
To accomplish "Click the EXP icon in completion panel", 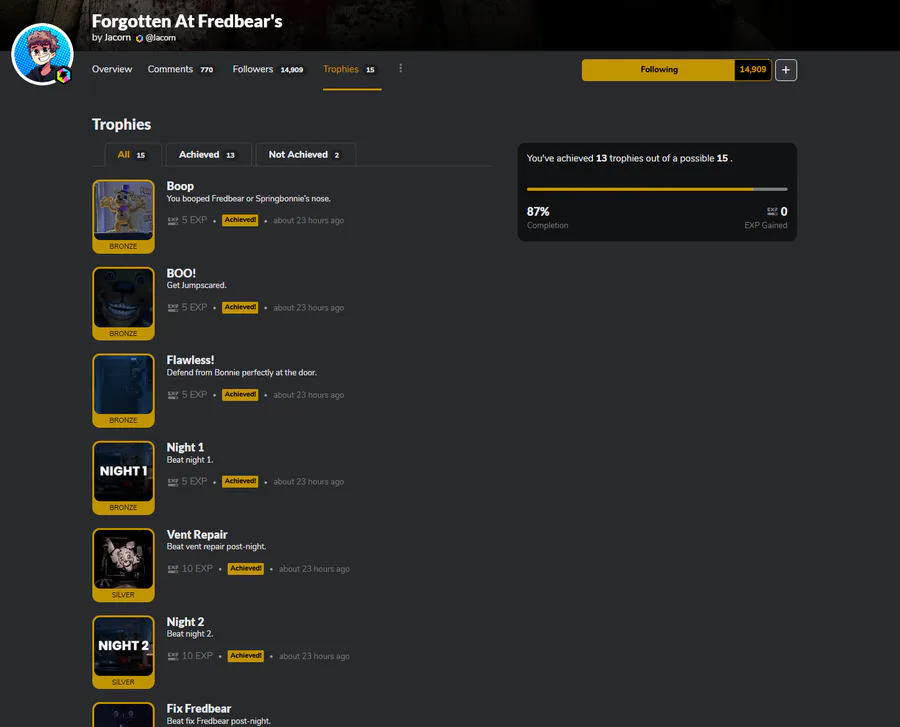I will click(x=772, y=211).
